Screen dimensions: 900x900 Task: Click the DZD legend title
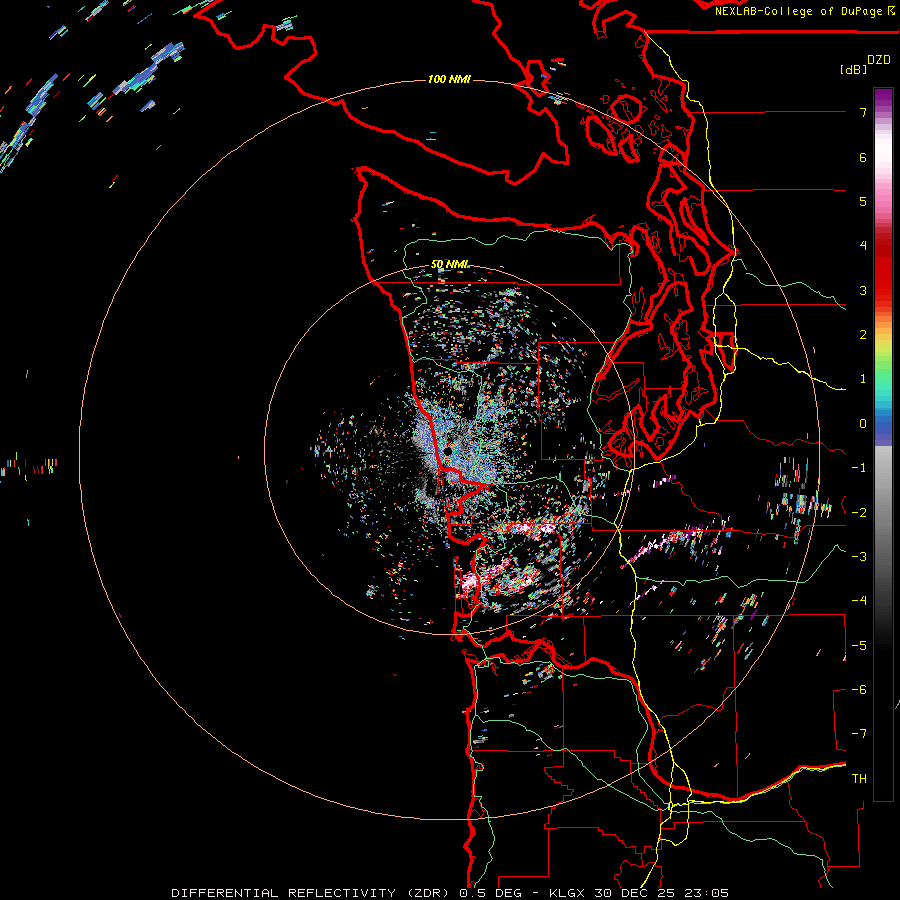(x=879, y=60)
